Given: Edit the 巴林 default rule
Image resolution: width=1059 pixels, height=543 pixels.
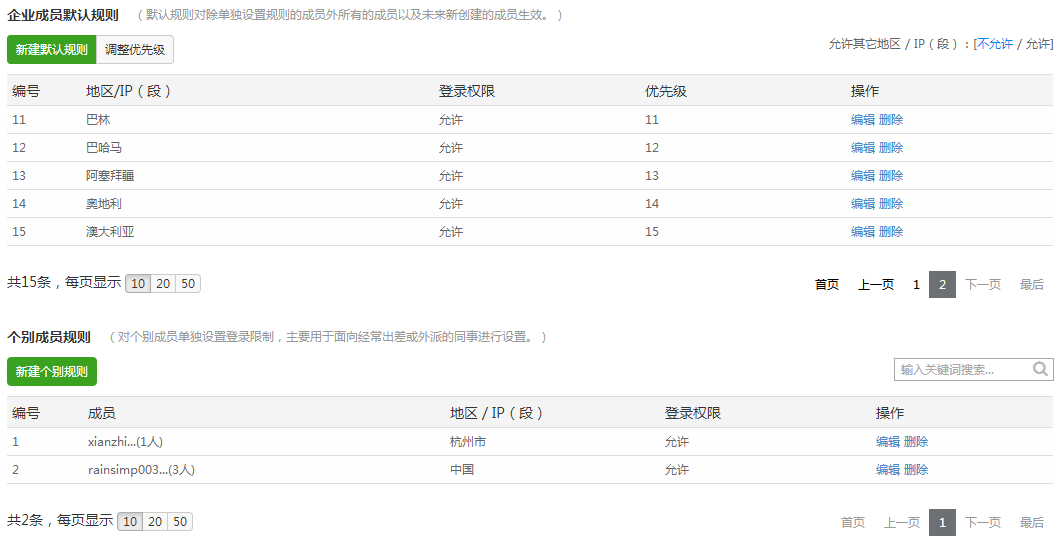Looking at the screenshot, I should point(862,120).
